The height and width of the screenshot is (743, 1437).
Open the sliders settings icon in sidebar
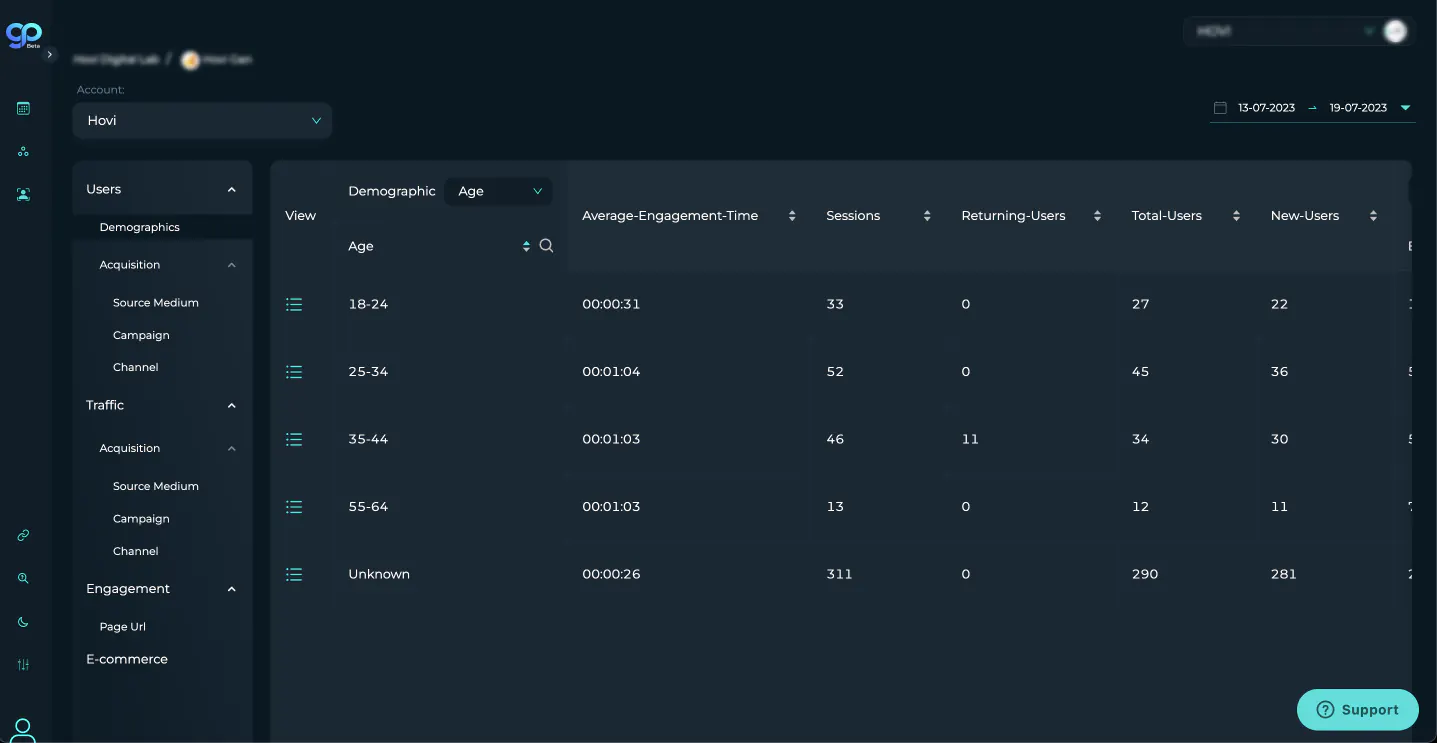click(23, 665)
